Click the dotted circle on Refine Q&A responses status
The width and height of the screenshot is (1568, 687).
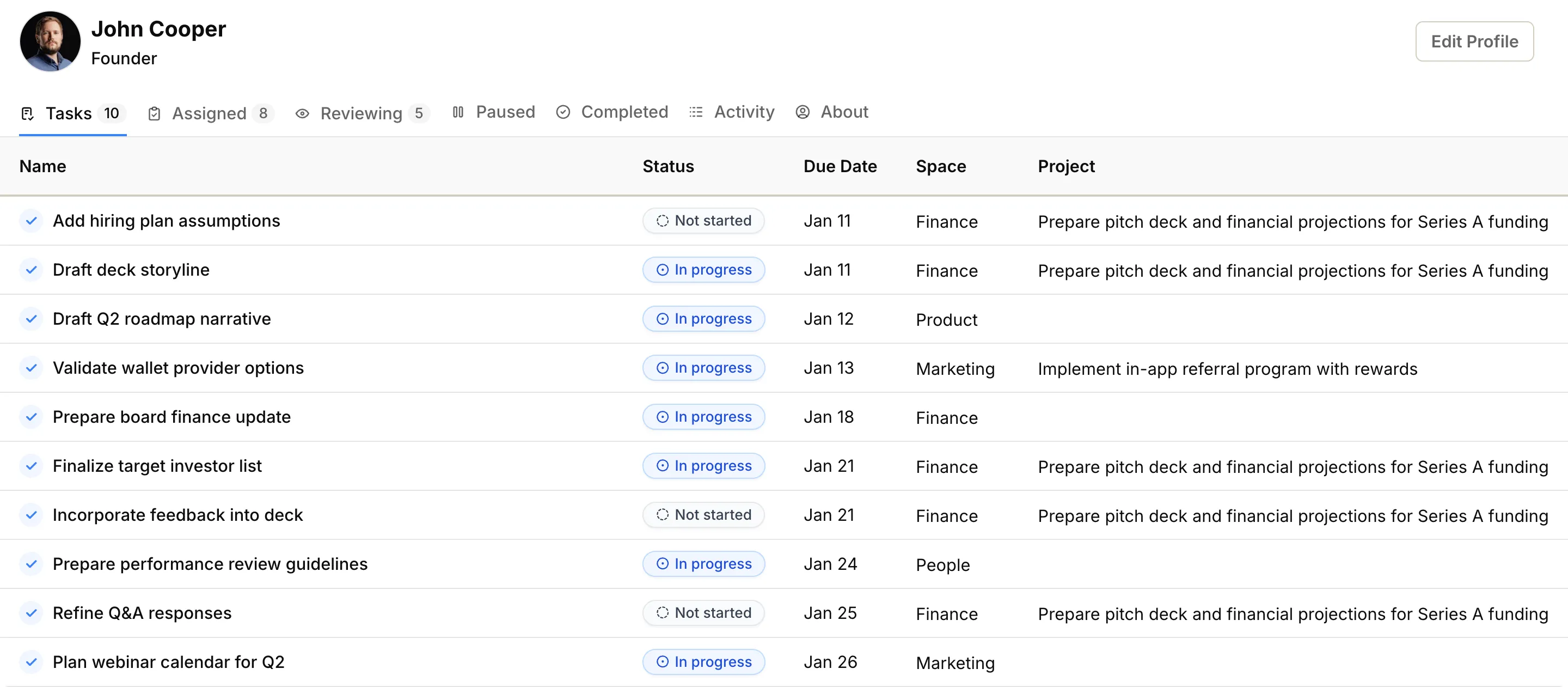663,613
